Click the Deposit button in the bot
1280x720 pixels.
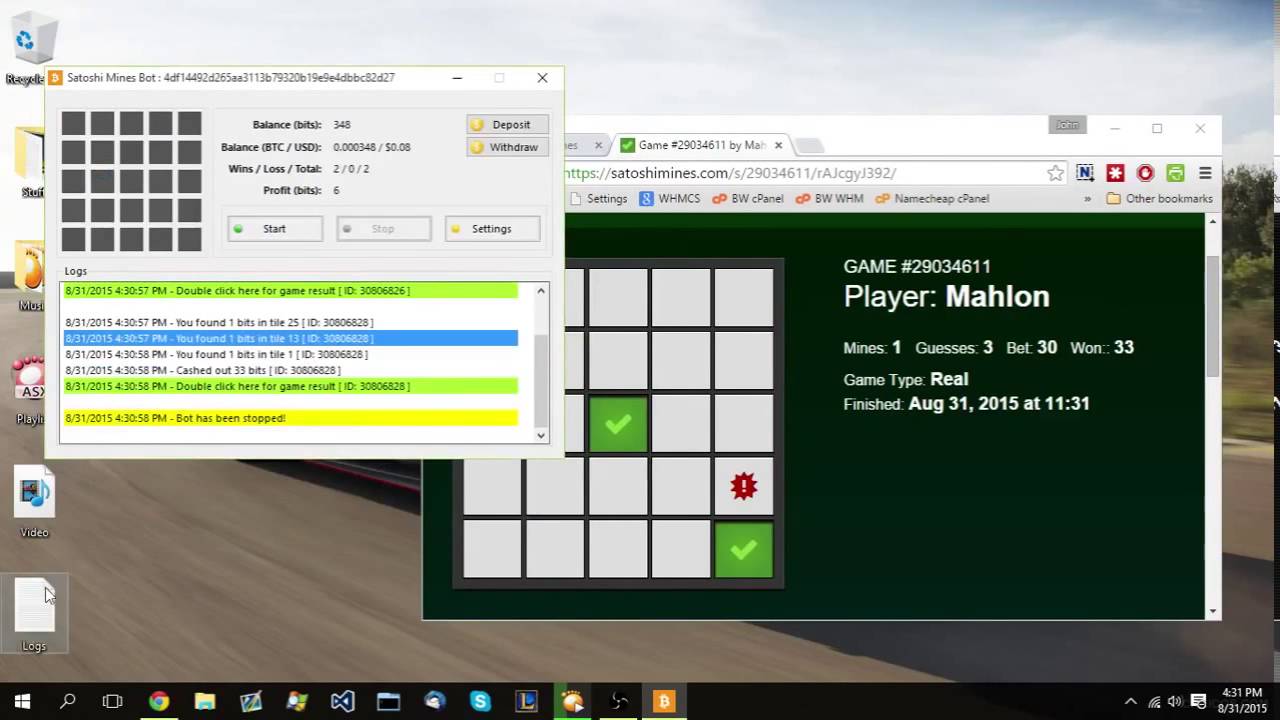(508, 125)
